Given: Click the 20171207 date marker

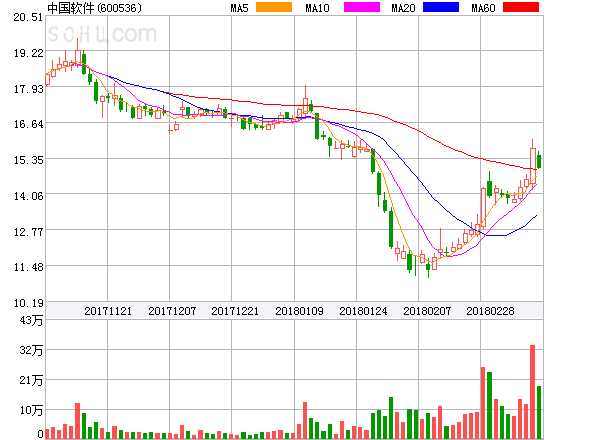Looking at the screenshot, I should [x=172, y=311].
